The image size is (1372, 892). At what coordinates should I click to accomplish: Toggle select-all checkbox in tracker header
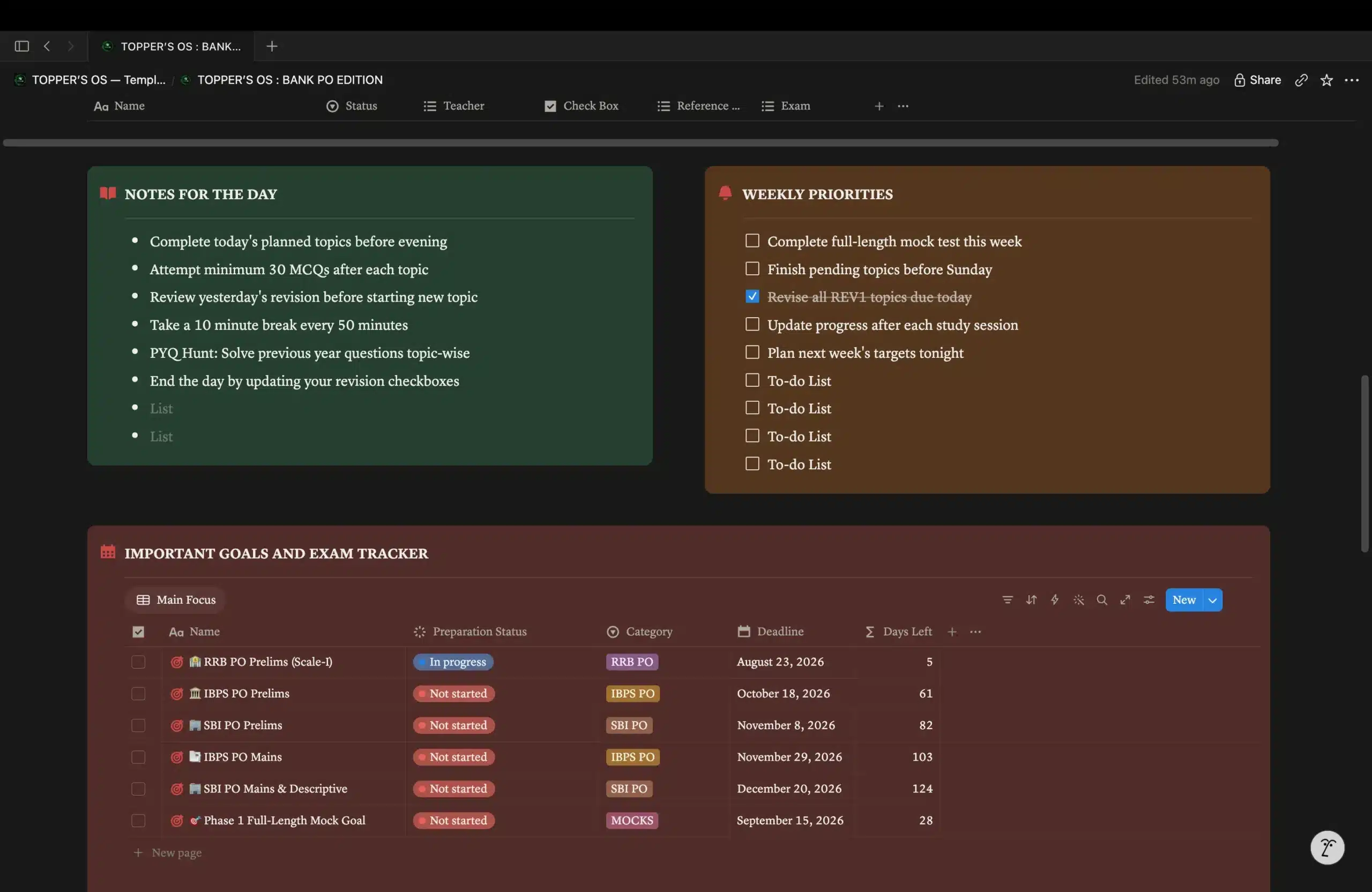click(138, 632)
